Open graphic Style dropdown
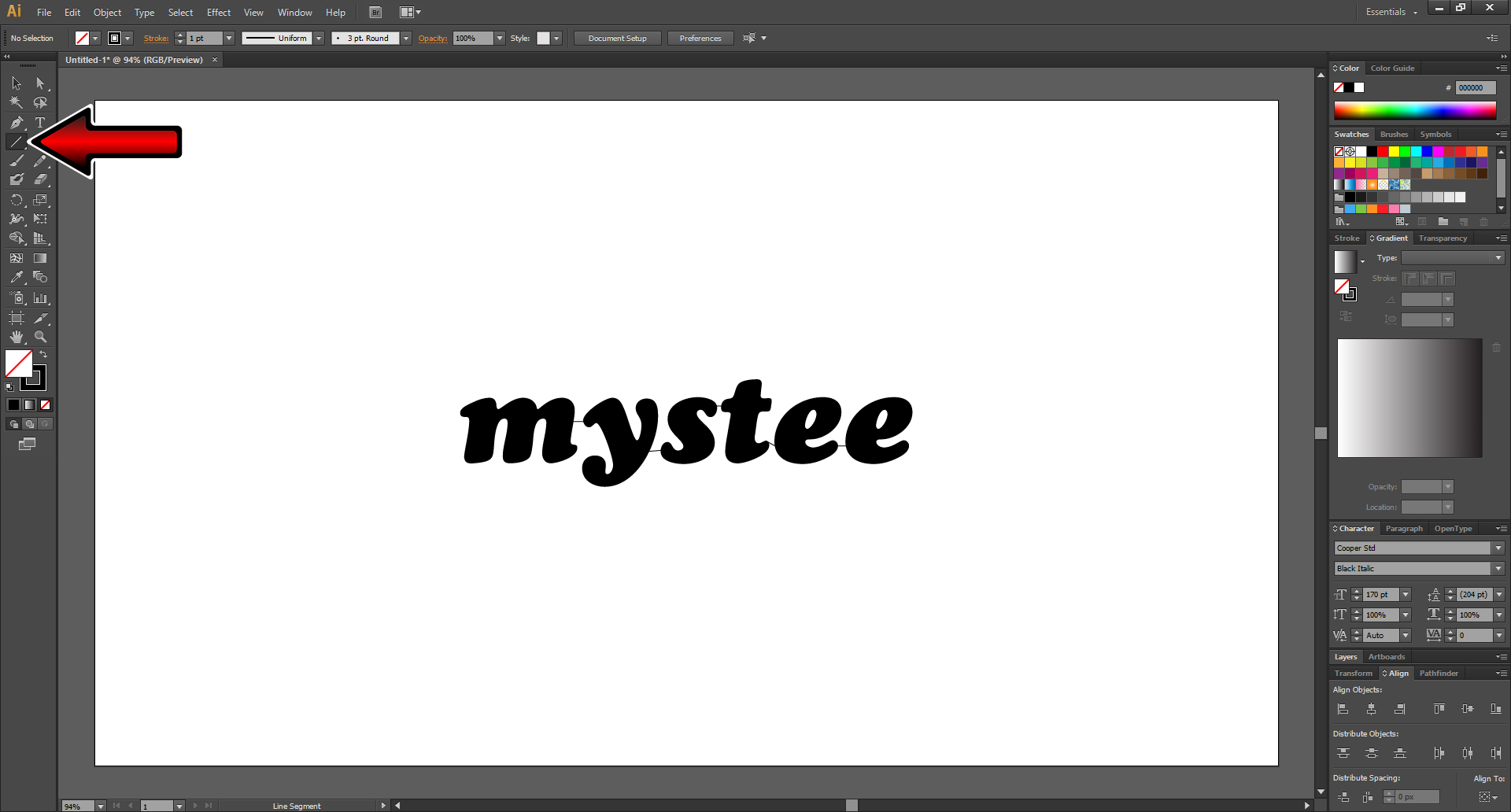This screenshot has width=1511, height=812. pos(556,39)
